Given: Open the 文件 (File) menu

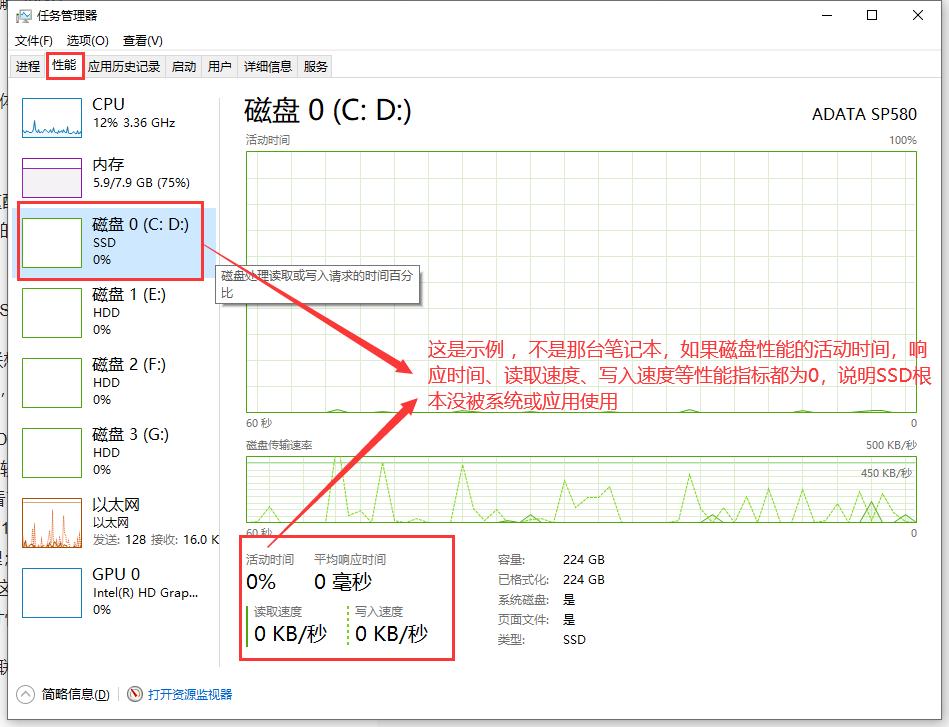Looking at the screenshot, I should click(x=33, y=41).
